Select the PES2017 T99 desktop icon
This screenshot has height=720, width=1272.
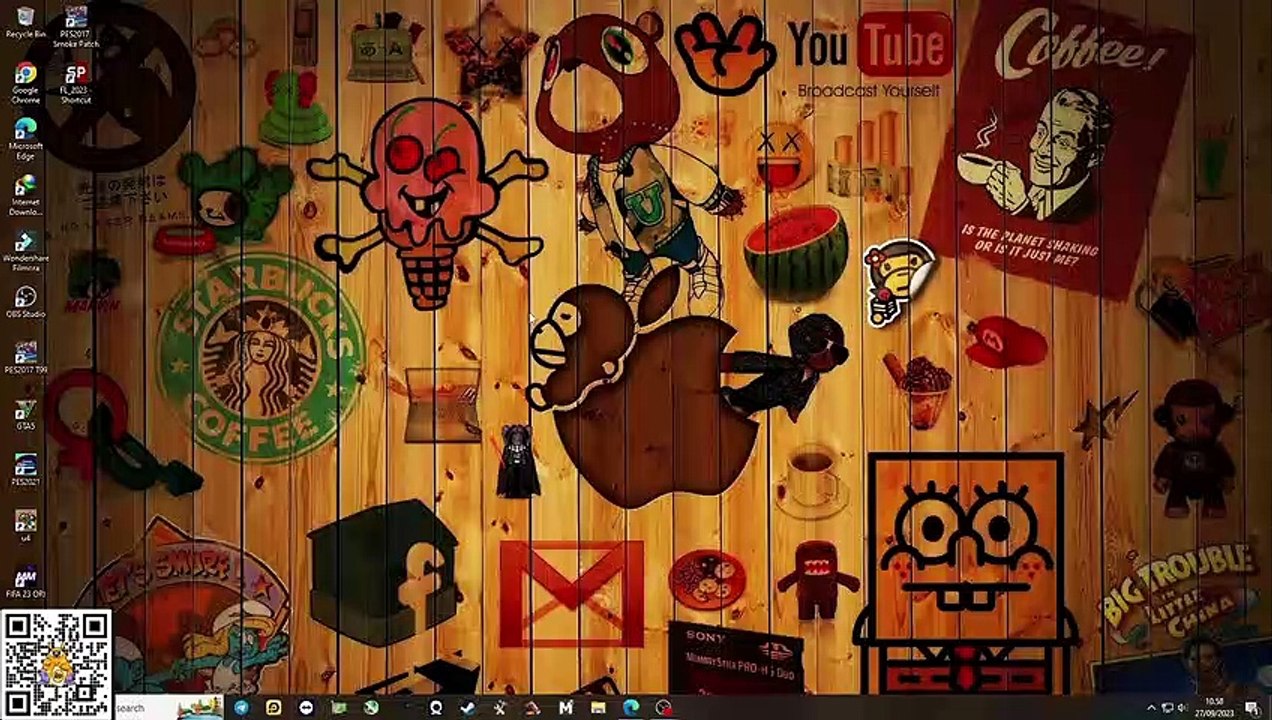(x=25, y=357)
